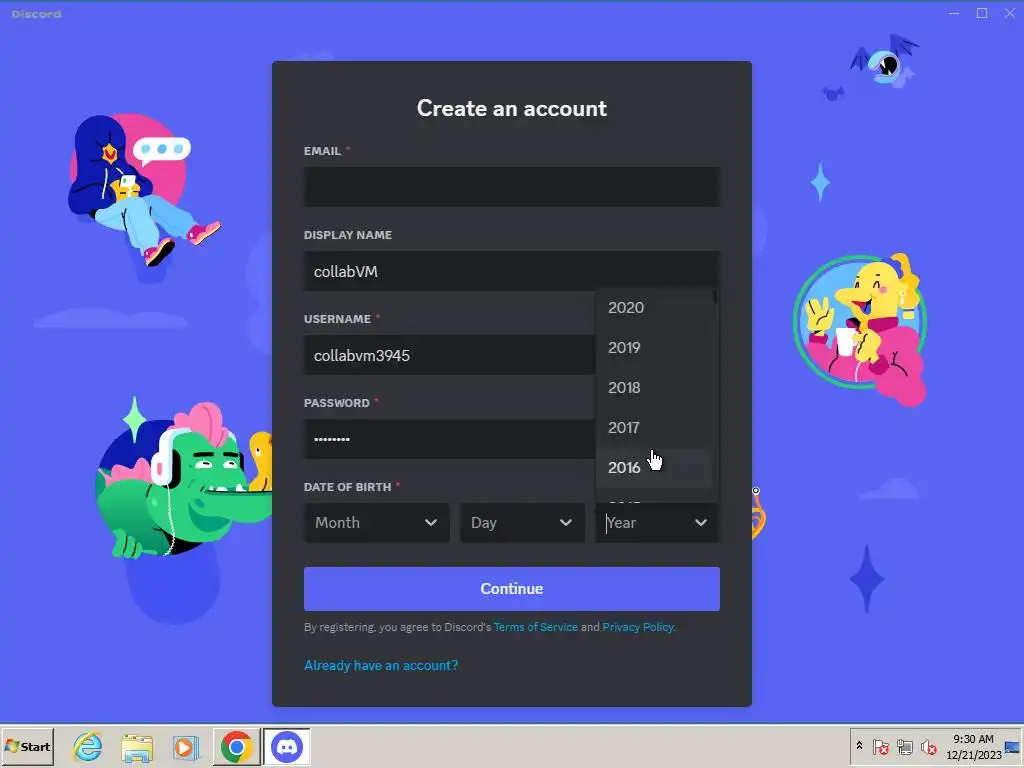
Task: Open the Windows Start menu
Action: (27, 746)
